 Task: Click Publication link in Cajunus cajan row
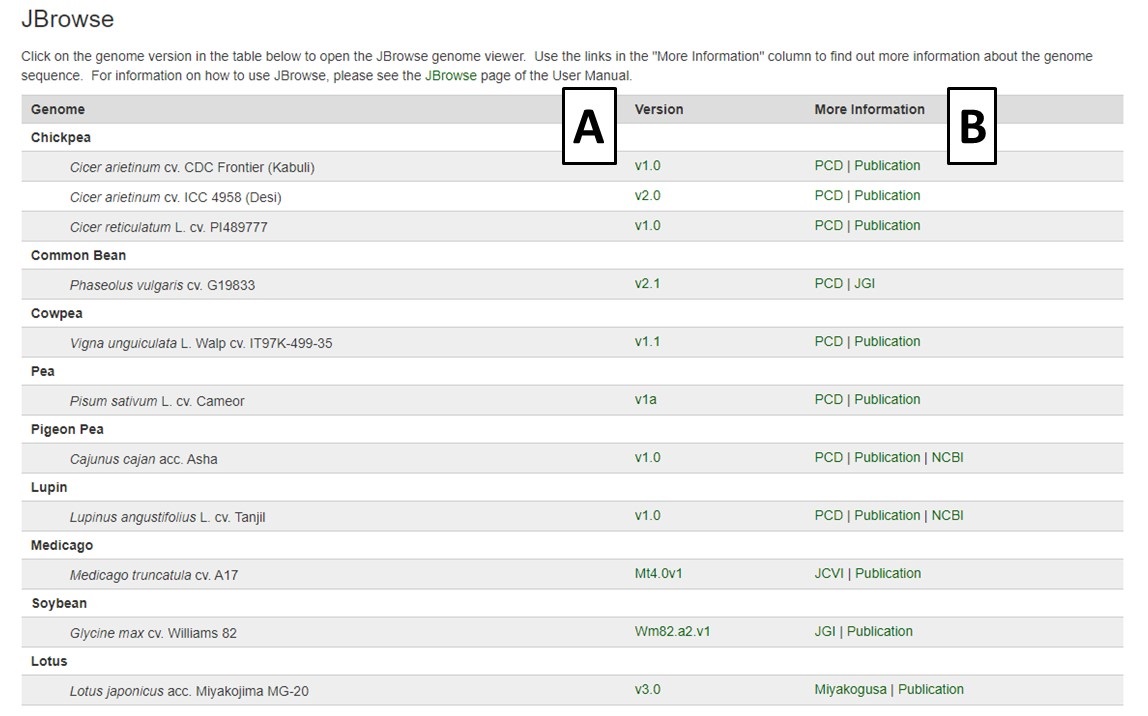pos(887,457)
